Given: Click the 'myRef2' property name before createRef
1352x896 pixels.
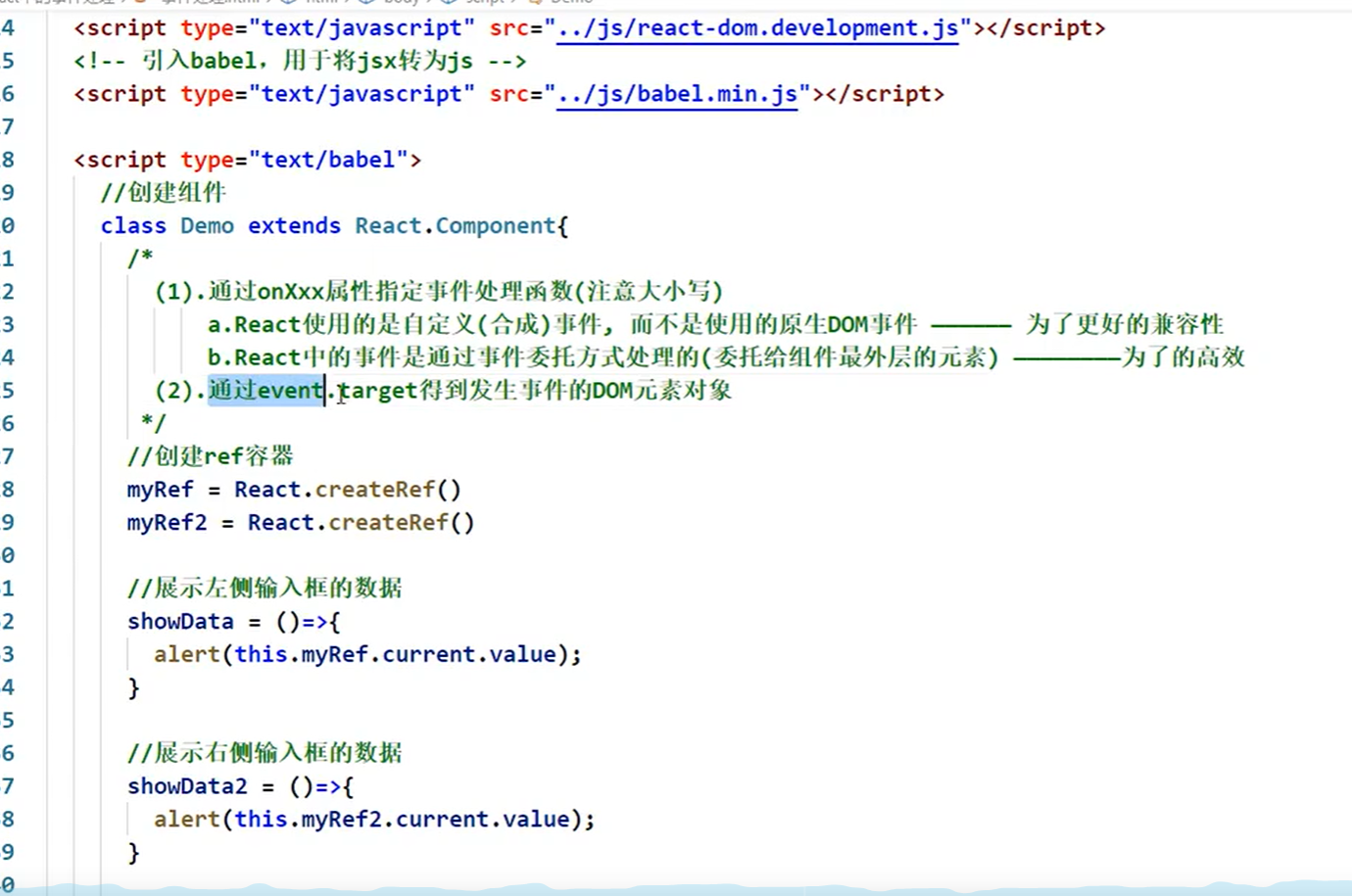Looking at the screenshot, I should pyautogui.click(x=167, y=523).
